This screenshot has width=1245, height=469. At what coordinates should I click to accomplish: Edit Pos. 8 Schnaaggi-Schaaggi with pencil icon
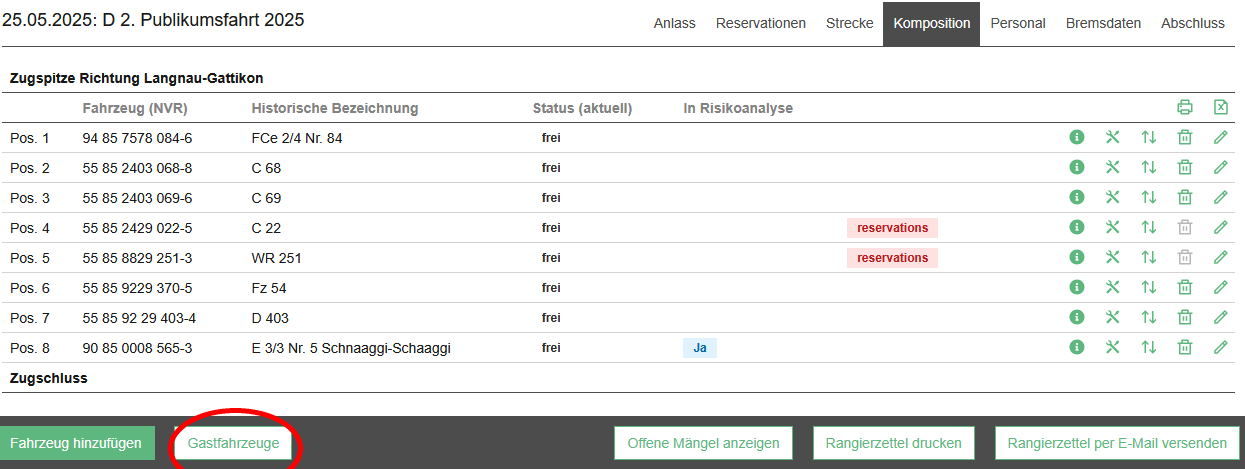pos(1220,348)
